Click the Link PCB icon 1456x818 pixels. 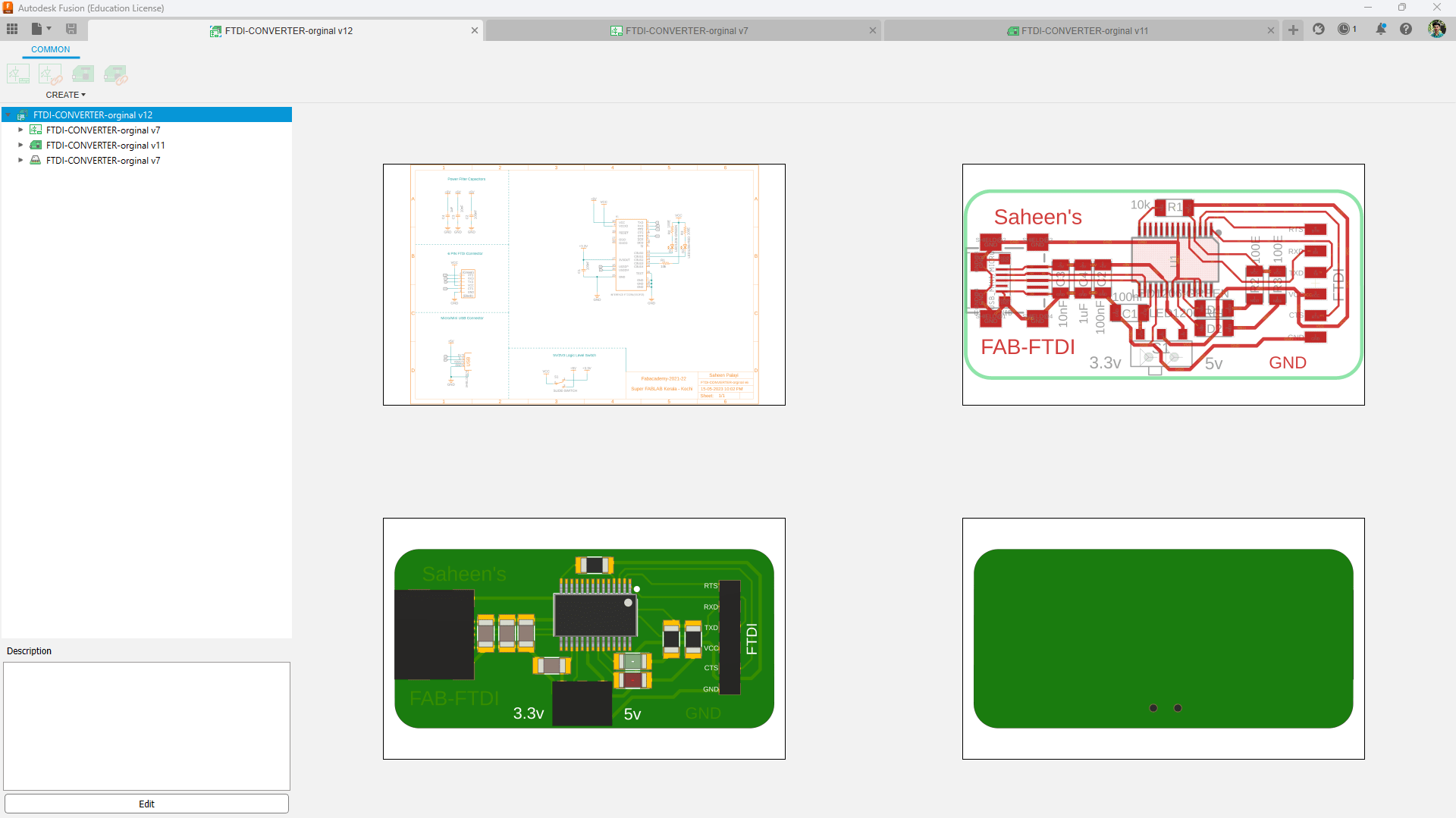tap(115, 74)
